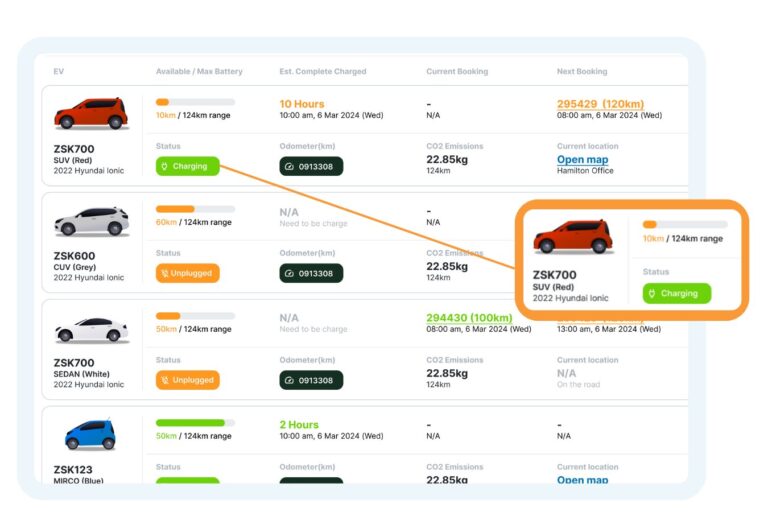Click the red ZSK700 SUV car image
Viewport: 768px width, 512px height.
(x=91, y=113)
